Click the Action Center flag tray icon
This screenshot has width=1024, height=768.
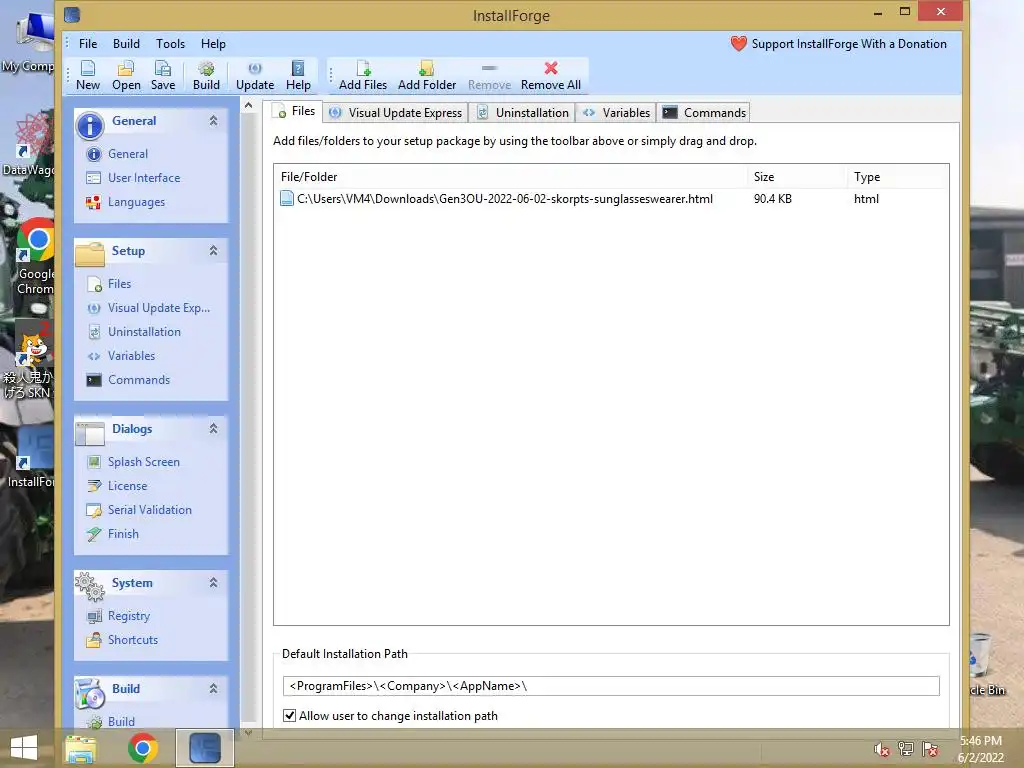[930, 749]
